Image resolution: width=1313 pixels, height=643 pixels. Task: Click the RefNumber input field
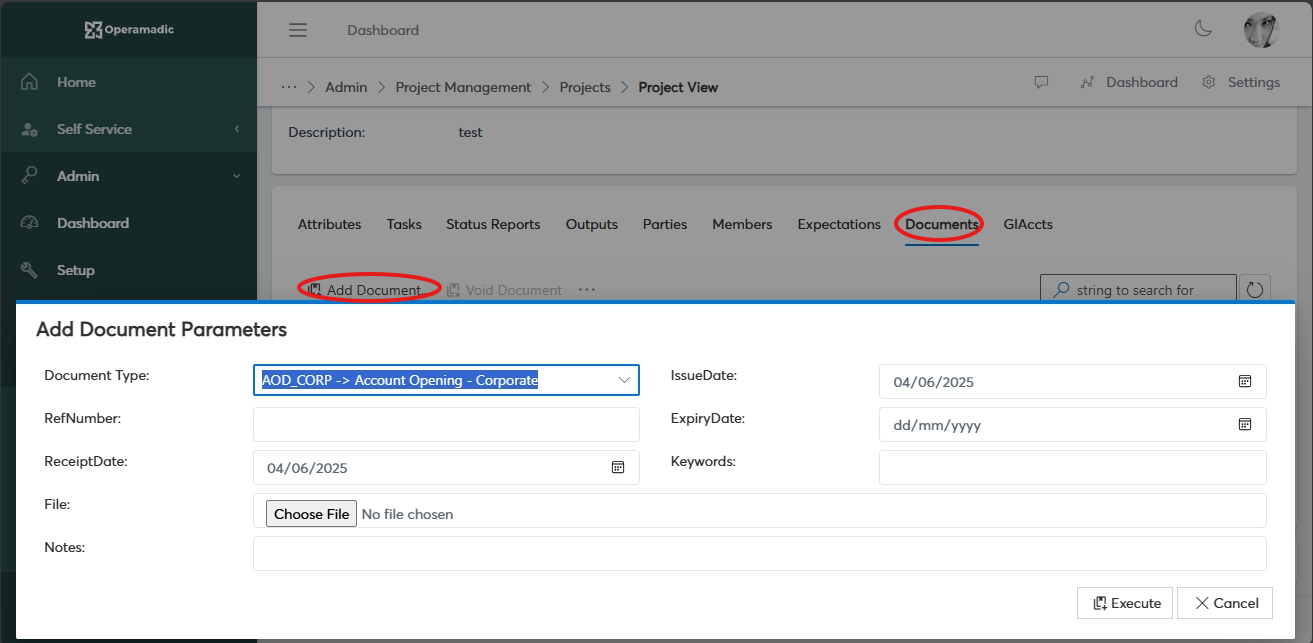point(446,424)
